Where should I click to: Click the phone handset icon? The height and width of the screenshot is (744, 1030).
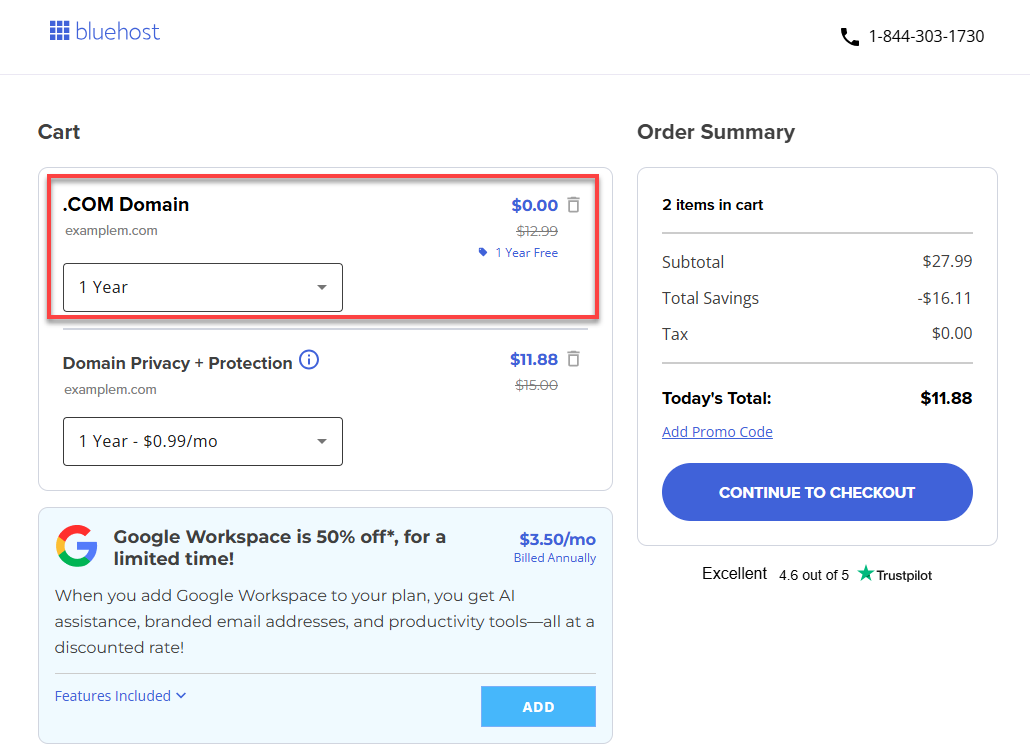849,36
